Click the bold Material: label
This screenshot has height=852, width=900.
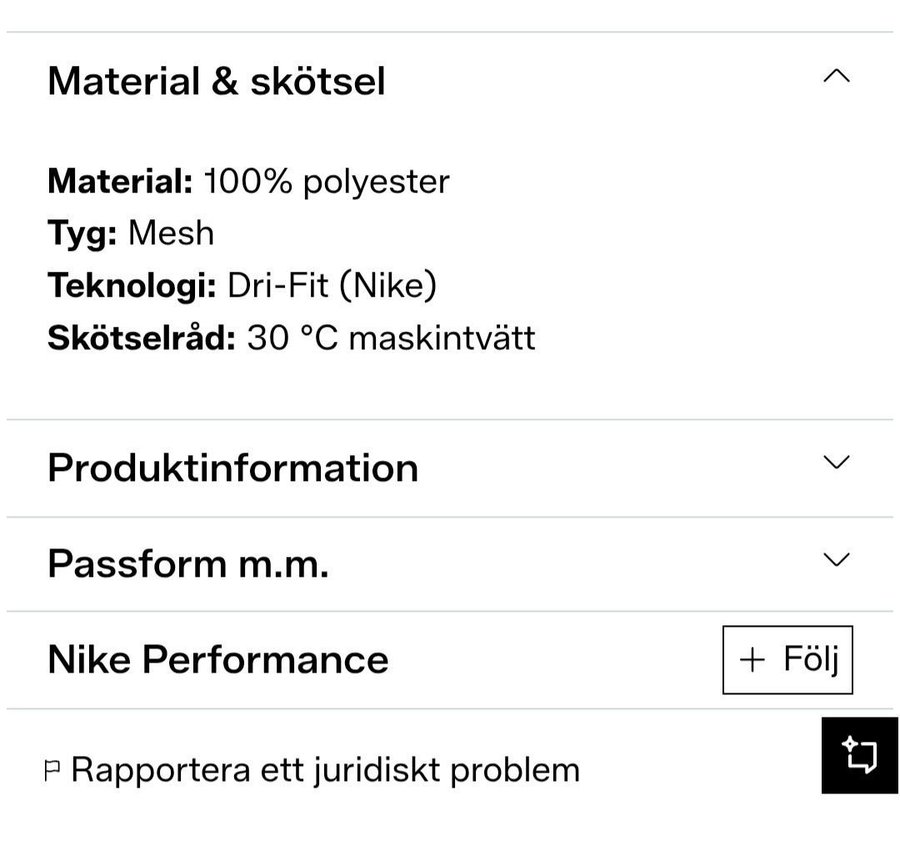tap(120, 182)
